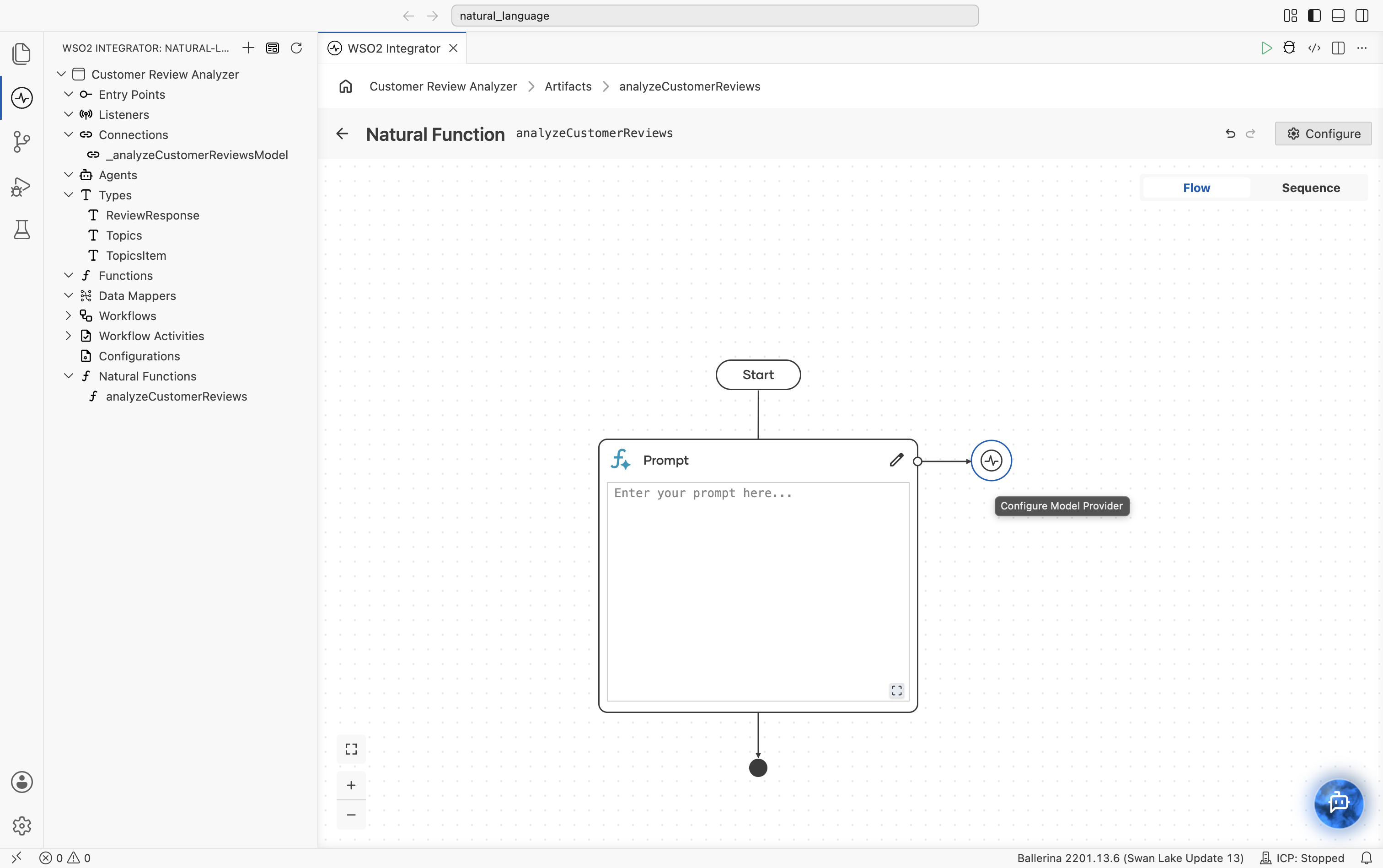
Task: Edit the Prompt node with pencil icon
Action: pyautogui.click(x=897, y=460)
